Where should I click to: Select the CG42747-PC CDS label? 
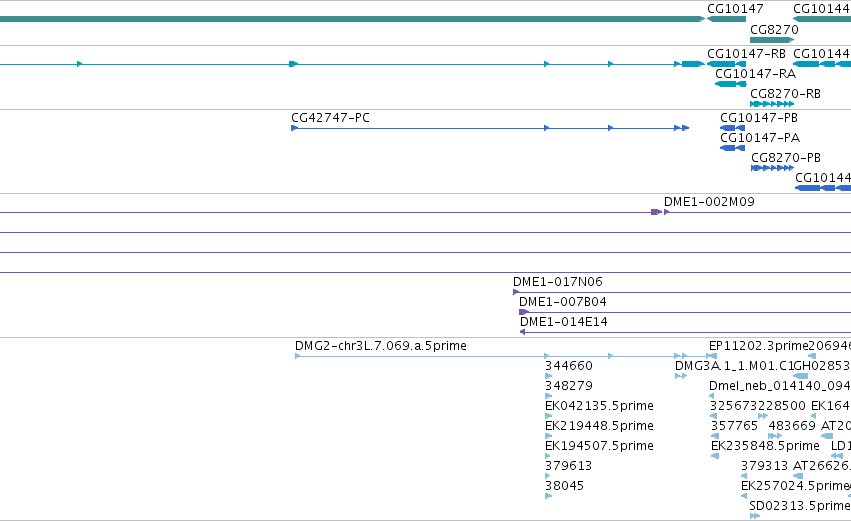coord(331,118)
